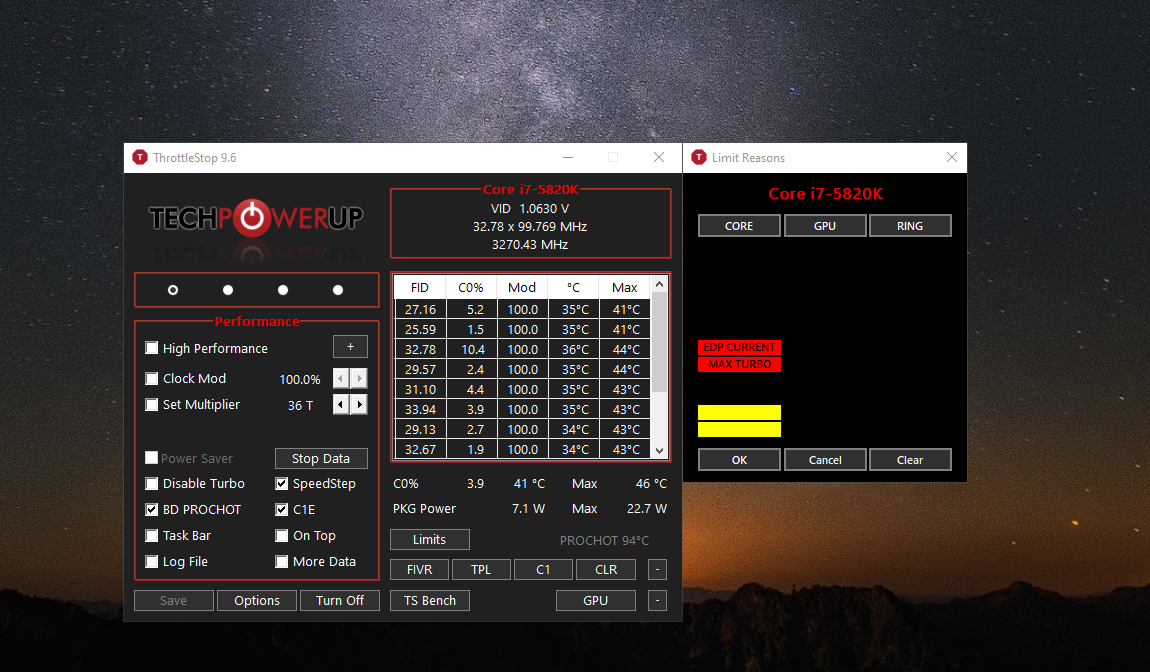Click the red MAX TURBO indicator
The height and width of the screenshot is (672, 1150).
(x=739, y=364)
